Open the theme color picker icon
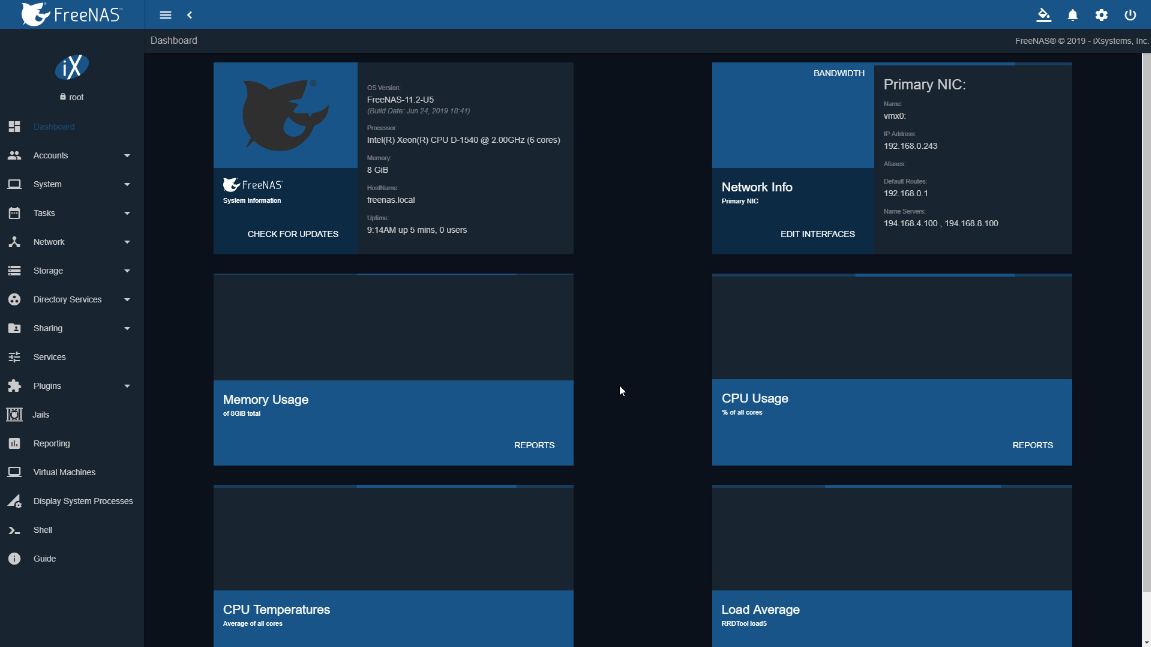 (x=1043, y=15)
